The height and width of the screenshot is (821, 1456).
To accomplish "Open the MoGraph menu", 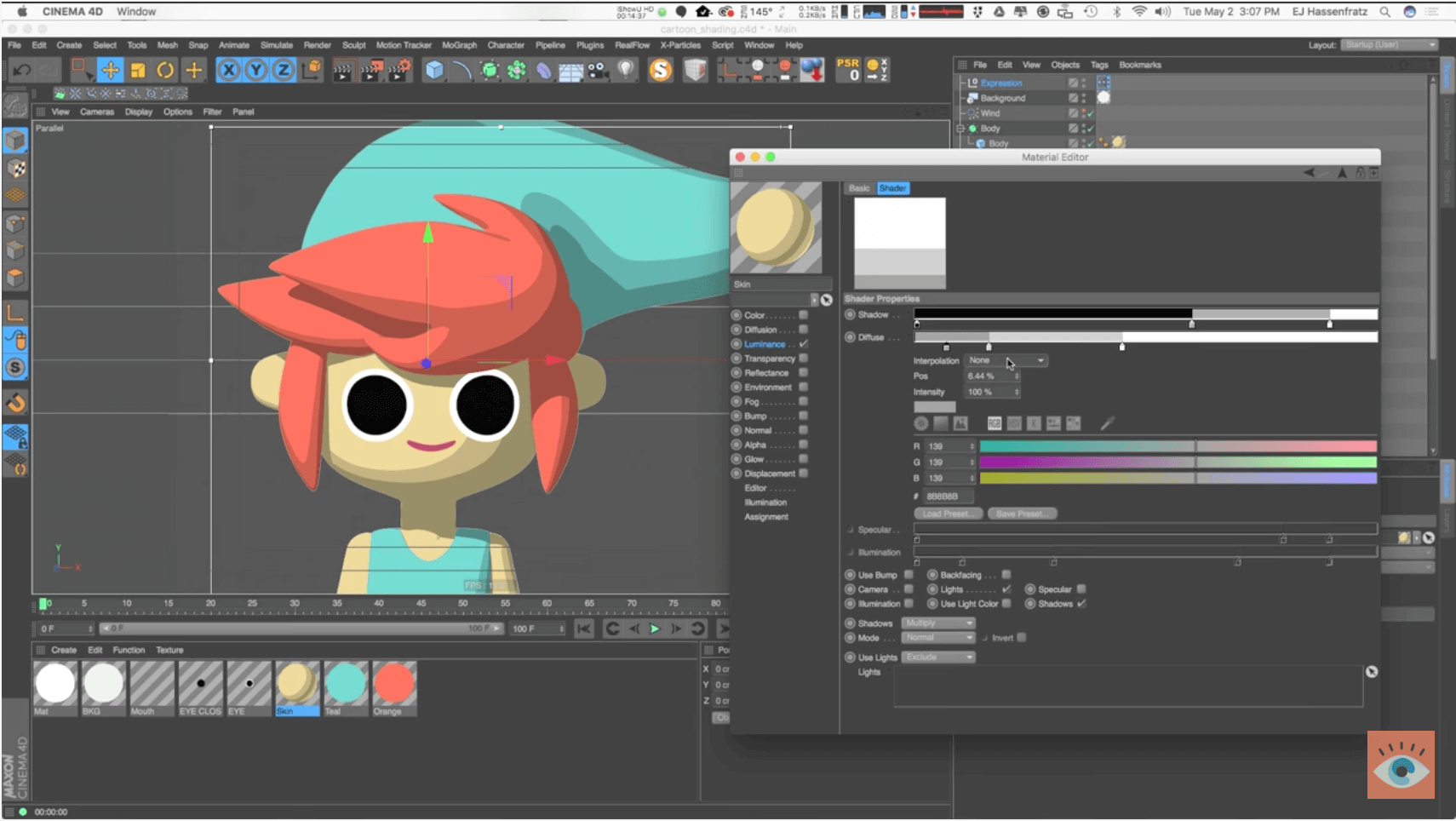I will [459, 45].
